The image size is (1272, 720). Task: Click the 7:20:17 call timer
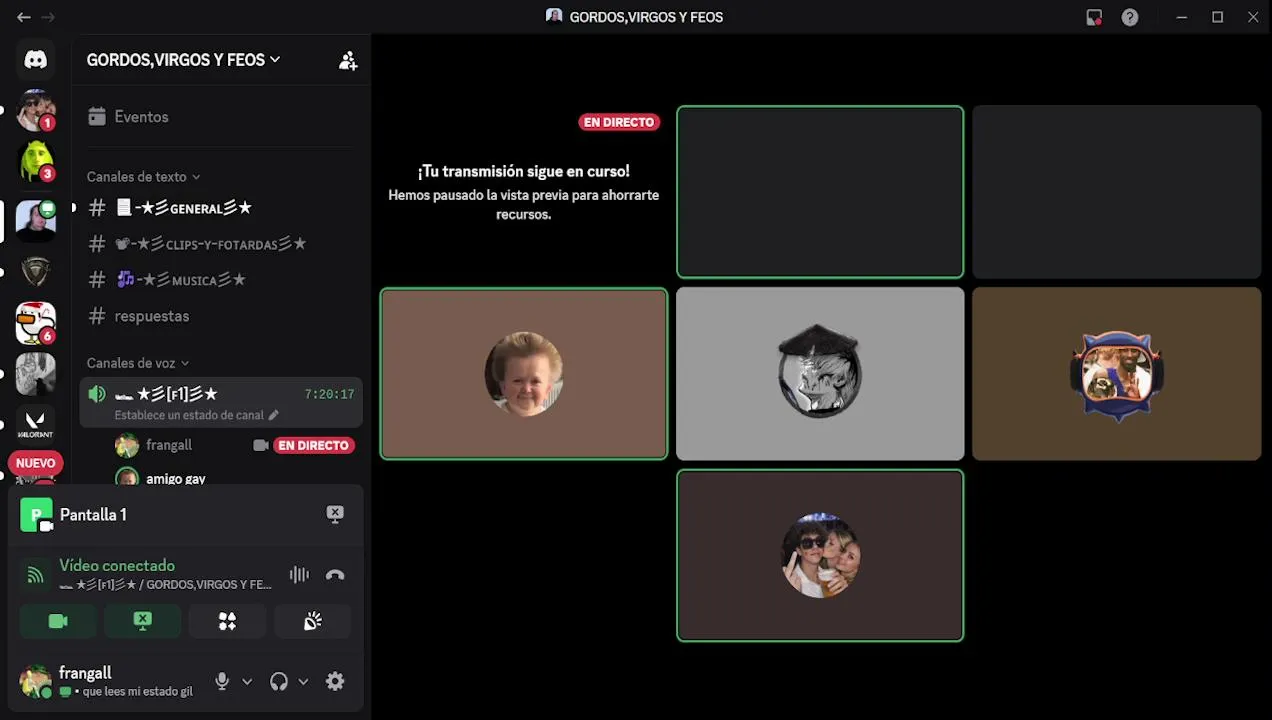(x=329, y=394)
